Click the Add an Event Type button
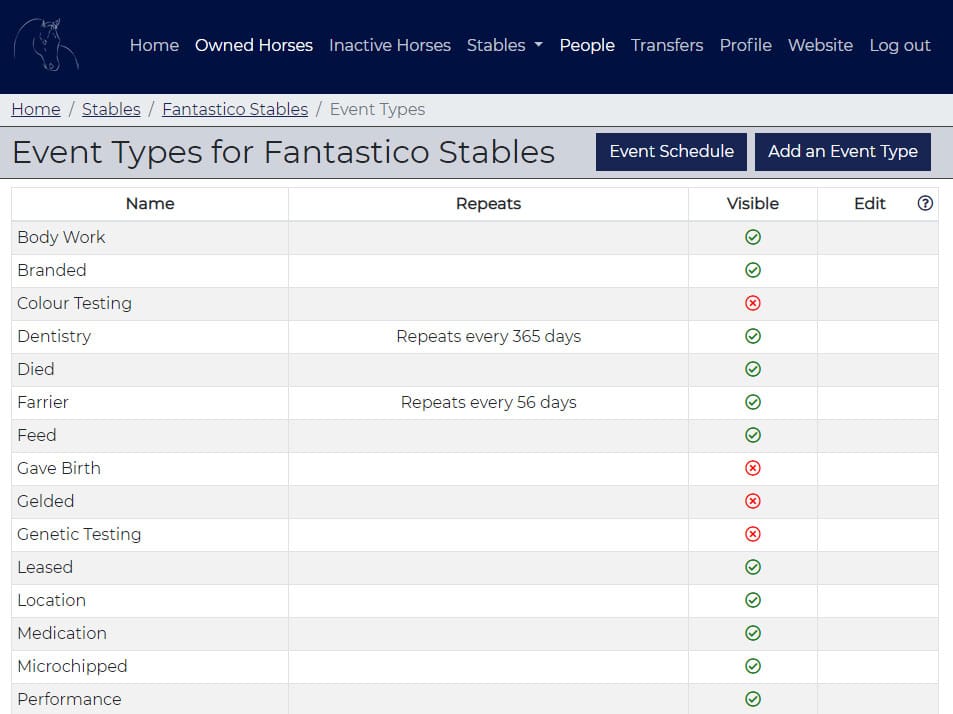 point(843,151)
